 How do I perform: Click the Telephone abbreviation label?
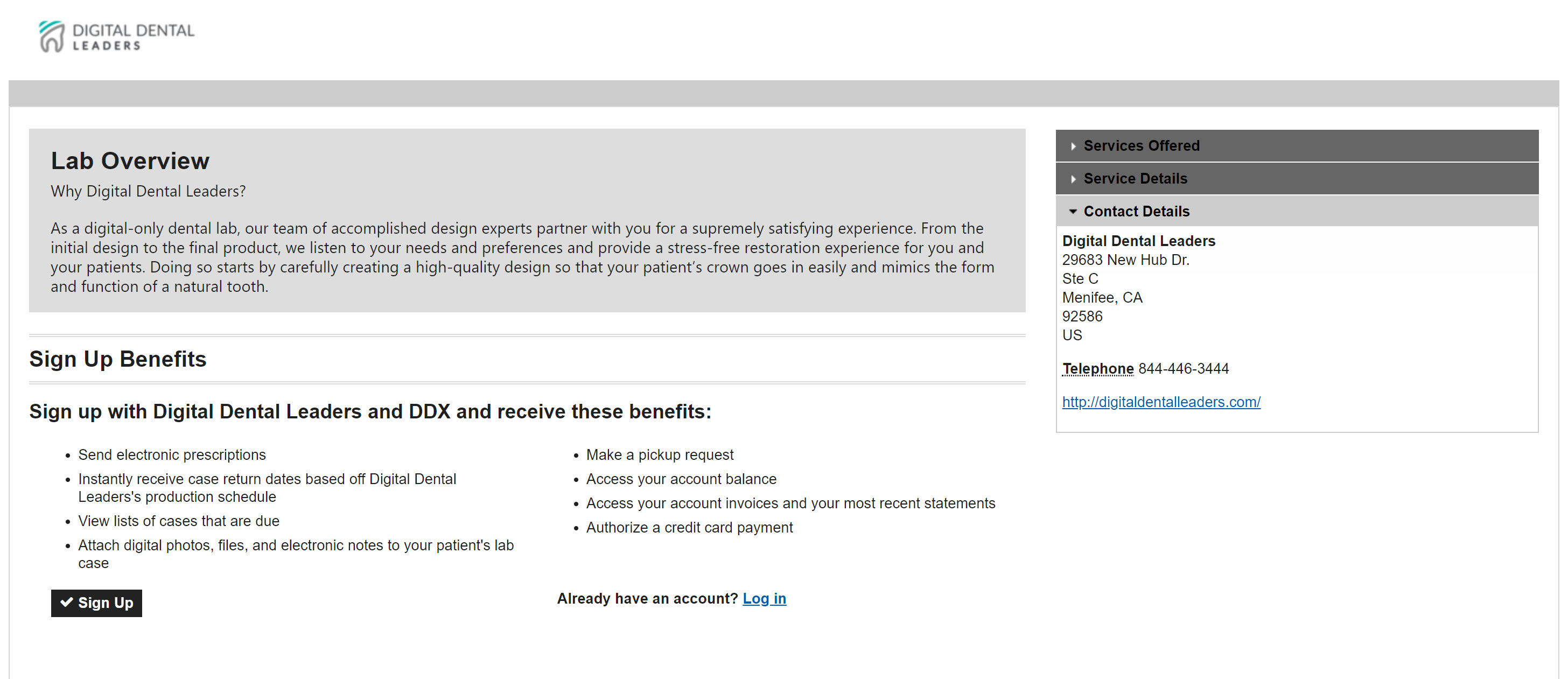[1097, 369]
